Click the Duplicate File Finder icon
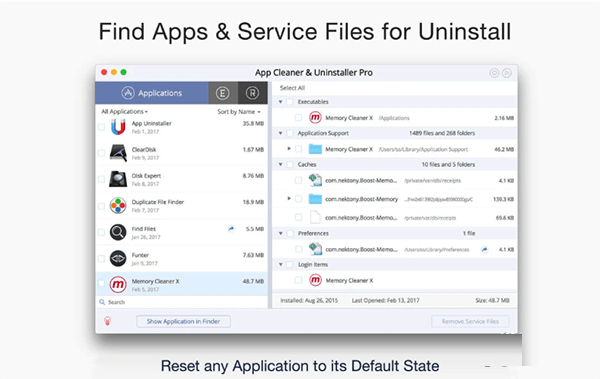Screen dimensions: 600x379 (118, 206)
